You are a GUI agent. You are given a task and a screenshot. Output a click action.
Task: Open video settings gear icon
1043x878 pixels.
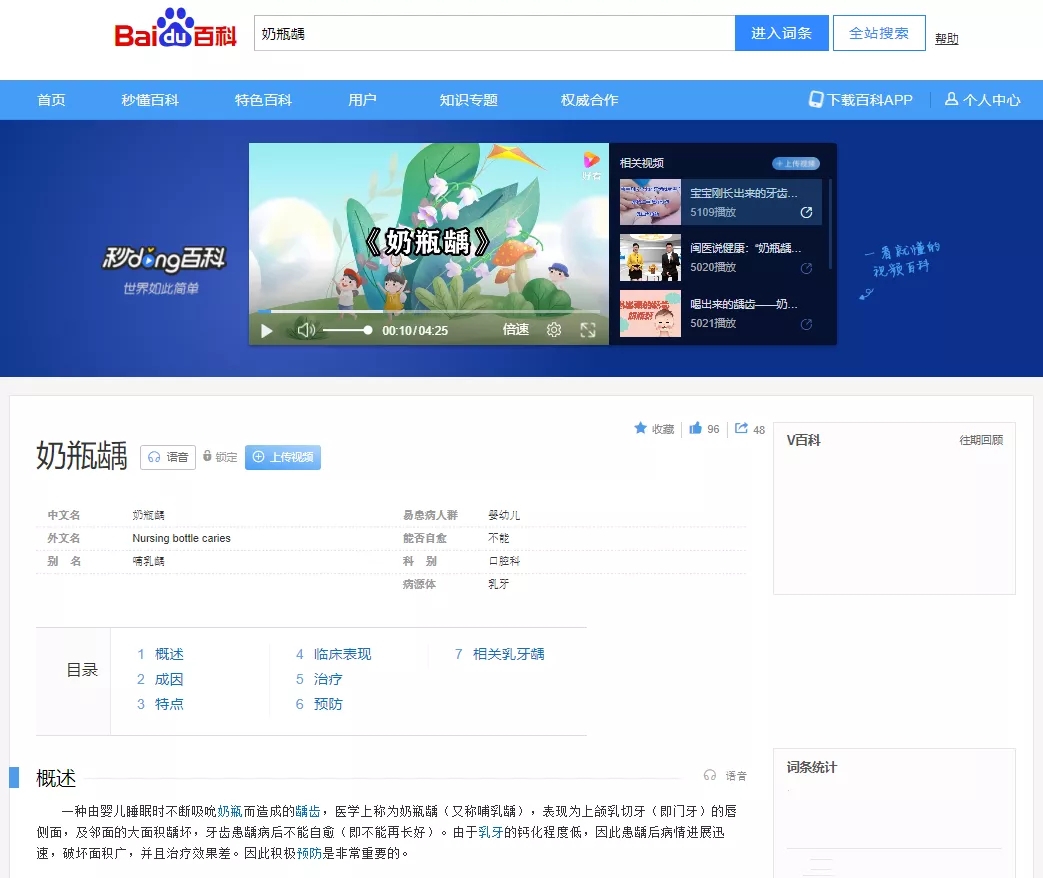click(x=554, y=330)
